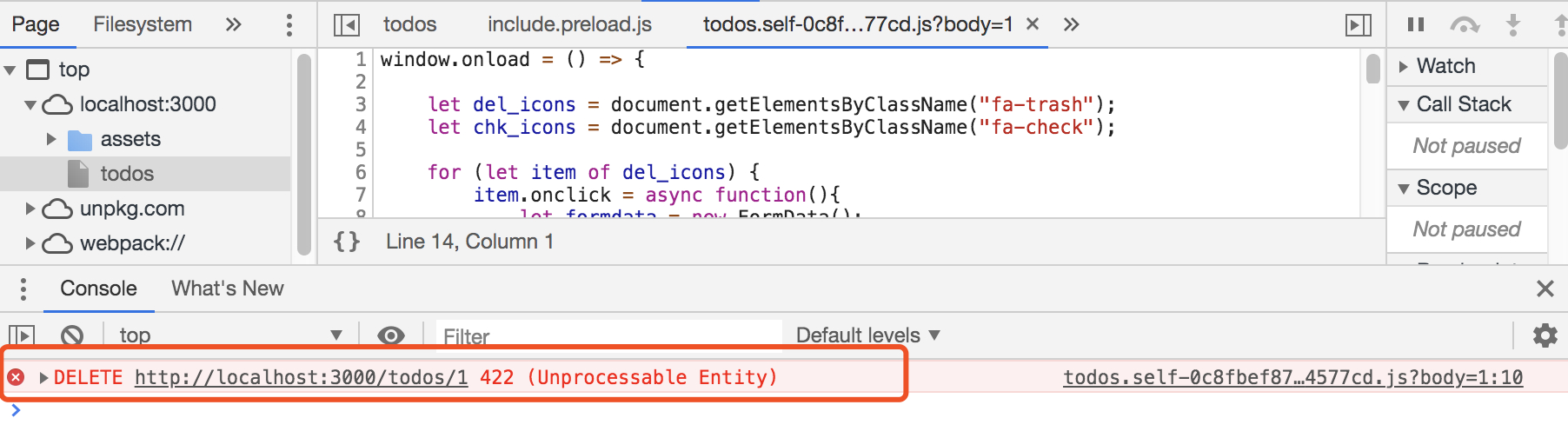The height and width of the screenshot is (438, 1568).
Task: Expand the assets folder in the tree
Action: click(x=51, y=139)
